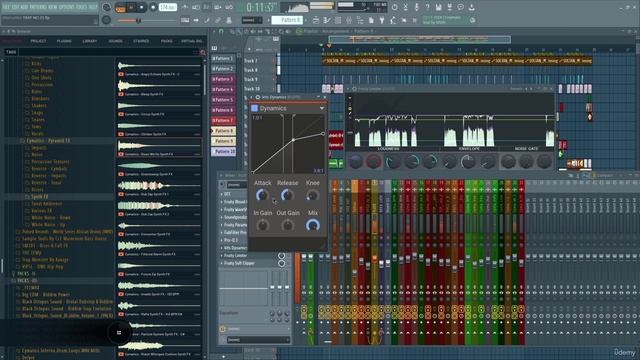Expand the PACKS - 01 folder
Image resolution: width=640 pixels, height=360 pixels.
coord(27,273)
